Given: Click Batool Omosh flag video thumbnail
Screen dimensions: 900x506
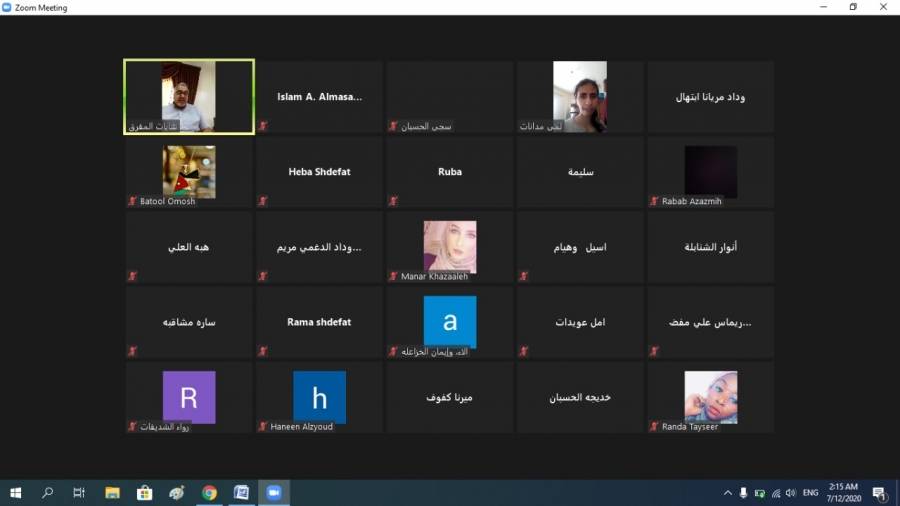Looking at the screenshot, I should [189, 172].
